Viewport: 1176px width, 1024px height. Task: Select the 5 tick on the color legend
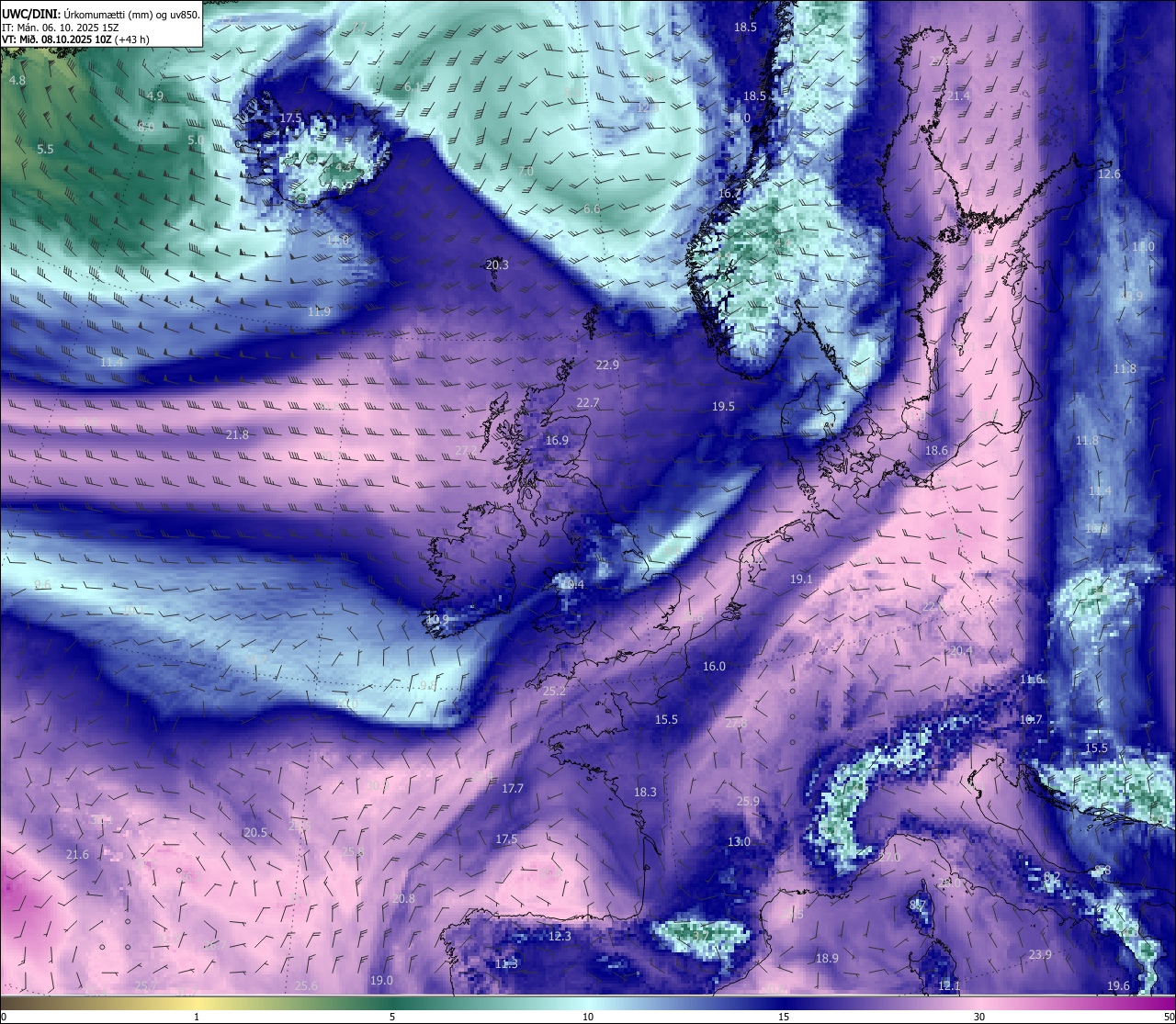pos(392,1017)
